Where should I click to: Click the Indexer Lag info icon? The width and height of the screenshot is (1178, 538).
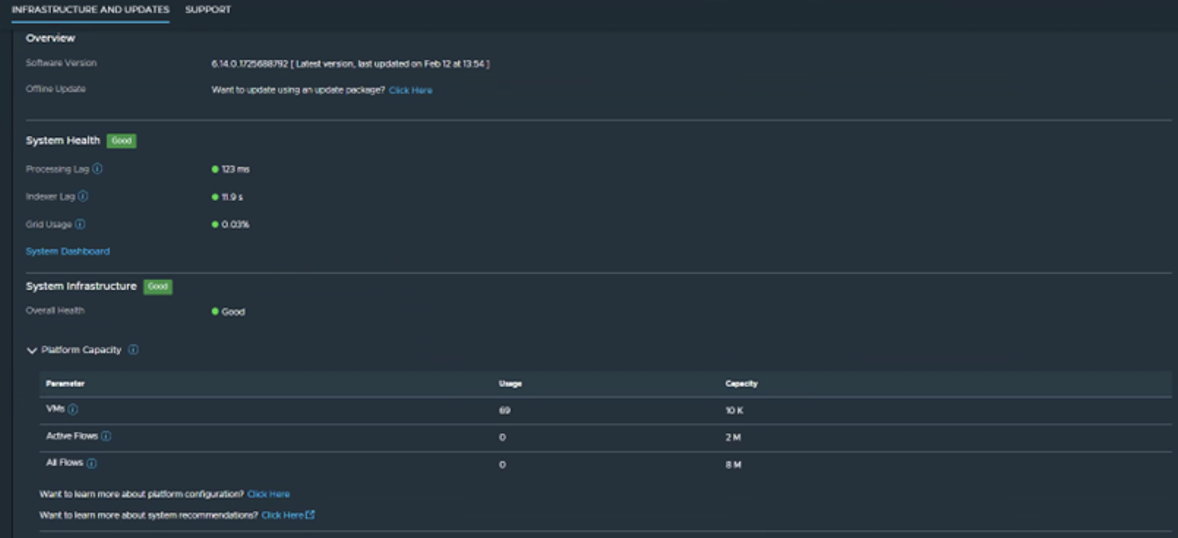[83, 197]
